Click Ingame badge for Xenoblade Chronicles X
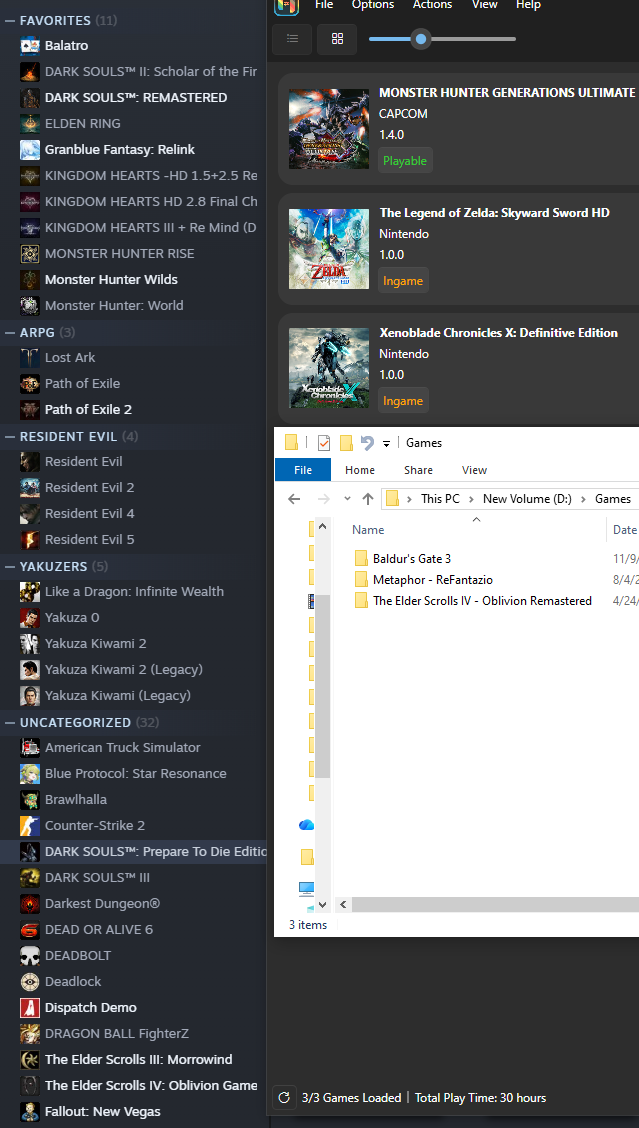 tap(403, 401)
